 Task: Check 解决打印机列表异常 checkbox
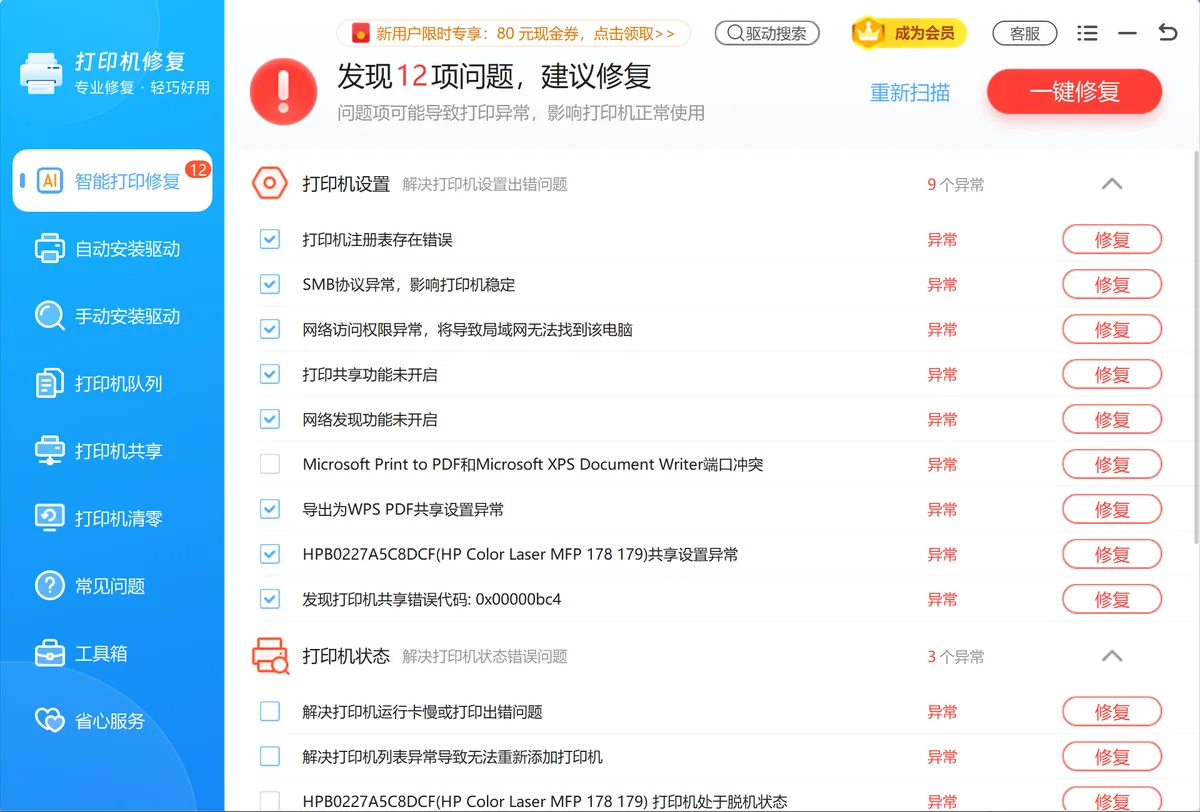point(269,756)
